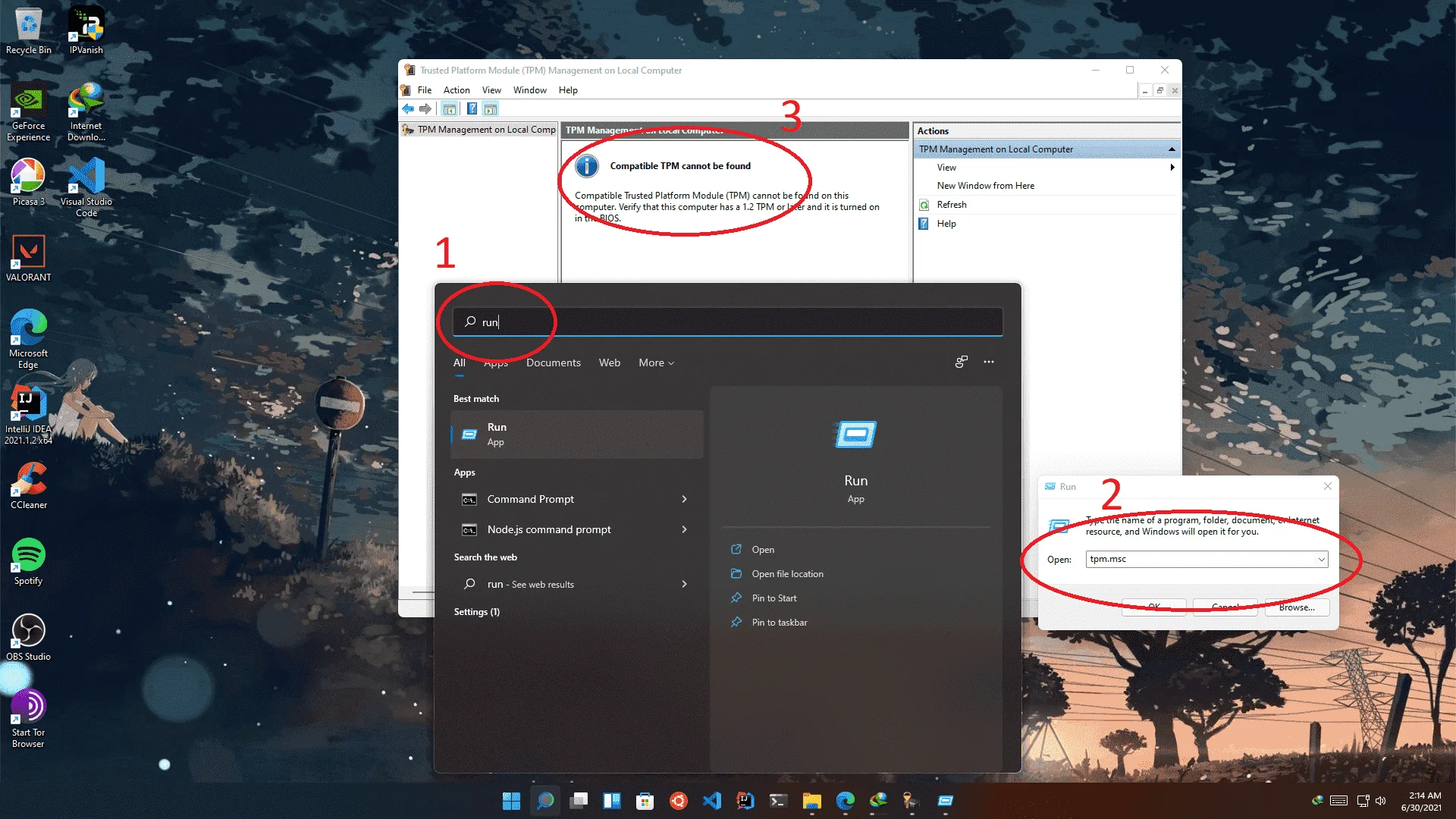Click Settings (1) section in search results
This screenshot has width=1456, height=819.
[x=477, y=612]
